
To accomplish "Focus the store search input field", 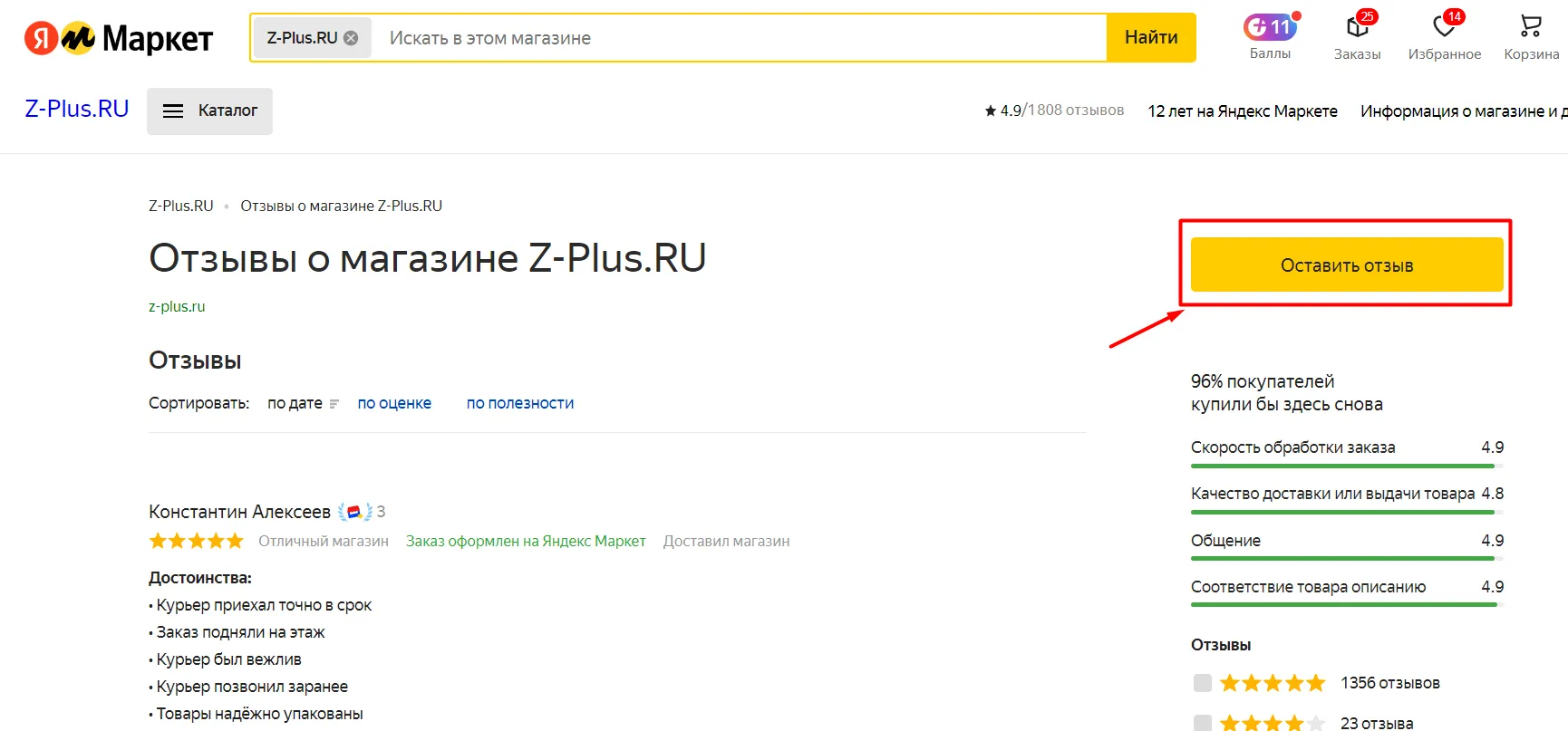I will pos(739,38).
